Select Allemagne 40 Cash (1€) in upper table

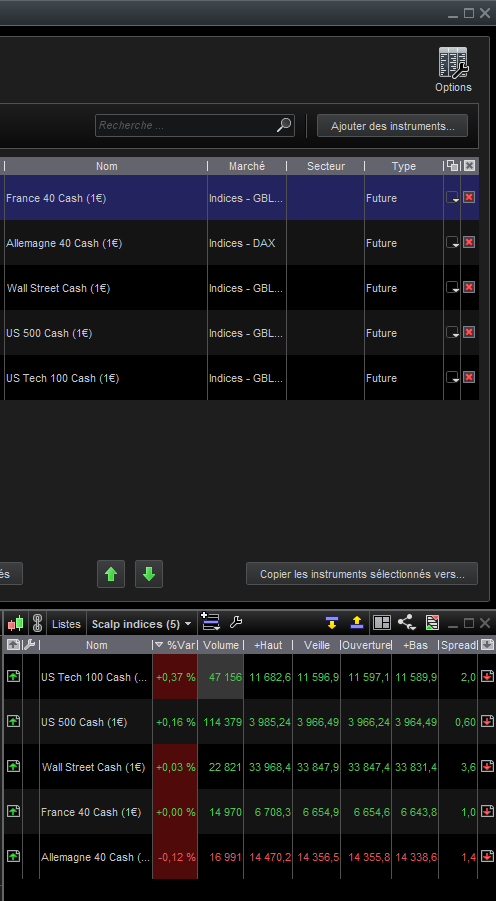[x=64, y=243]
